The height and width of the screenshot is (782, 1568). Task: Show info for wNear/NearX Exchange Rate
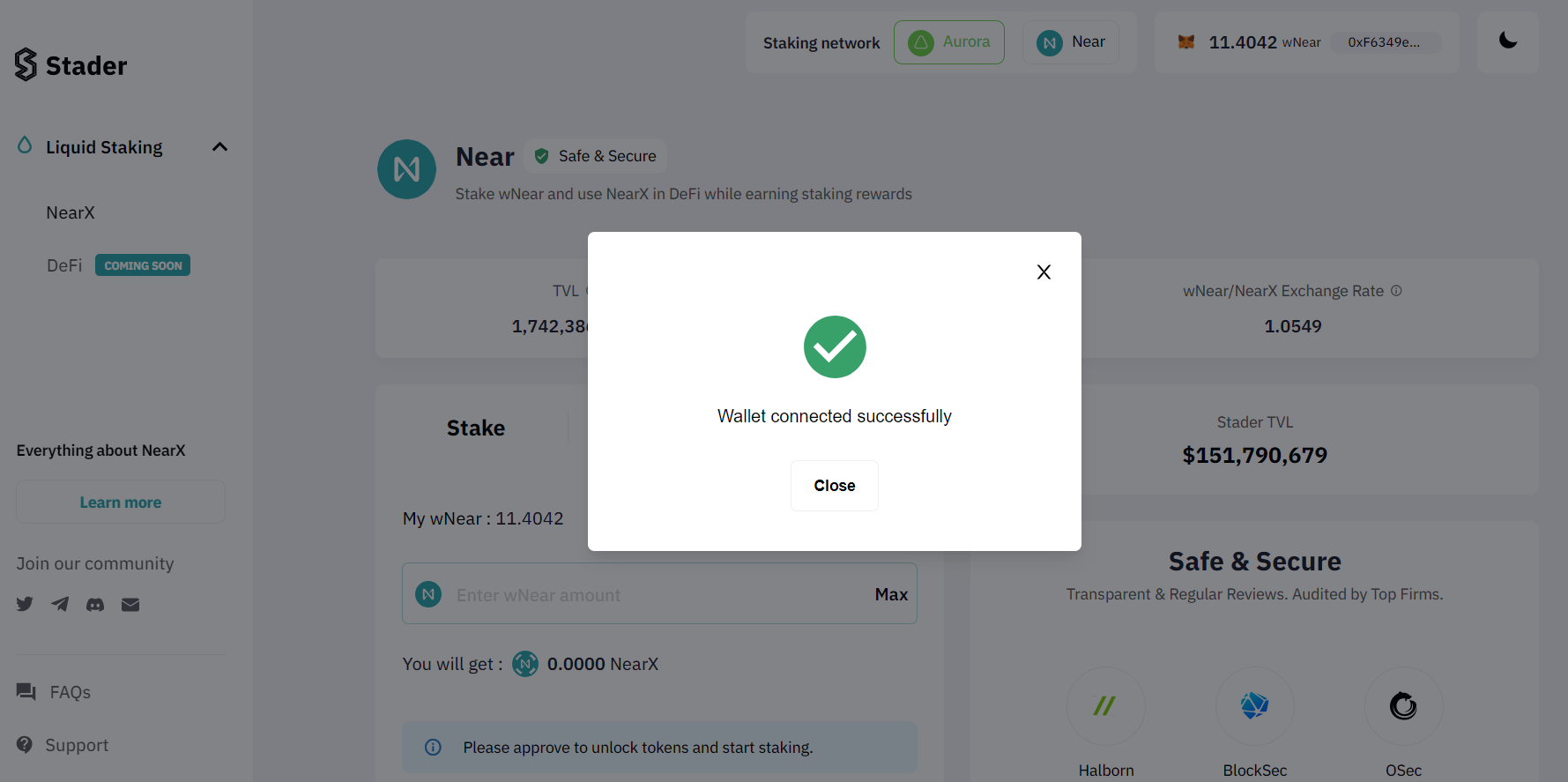coord(1396,290)
